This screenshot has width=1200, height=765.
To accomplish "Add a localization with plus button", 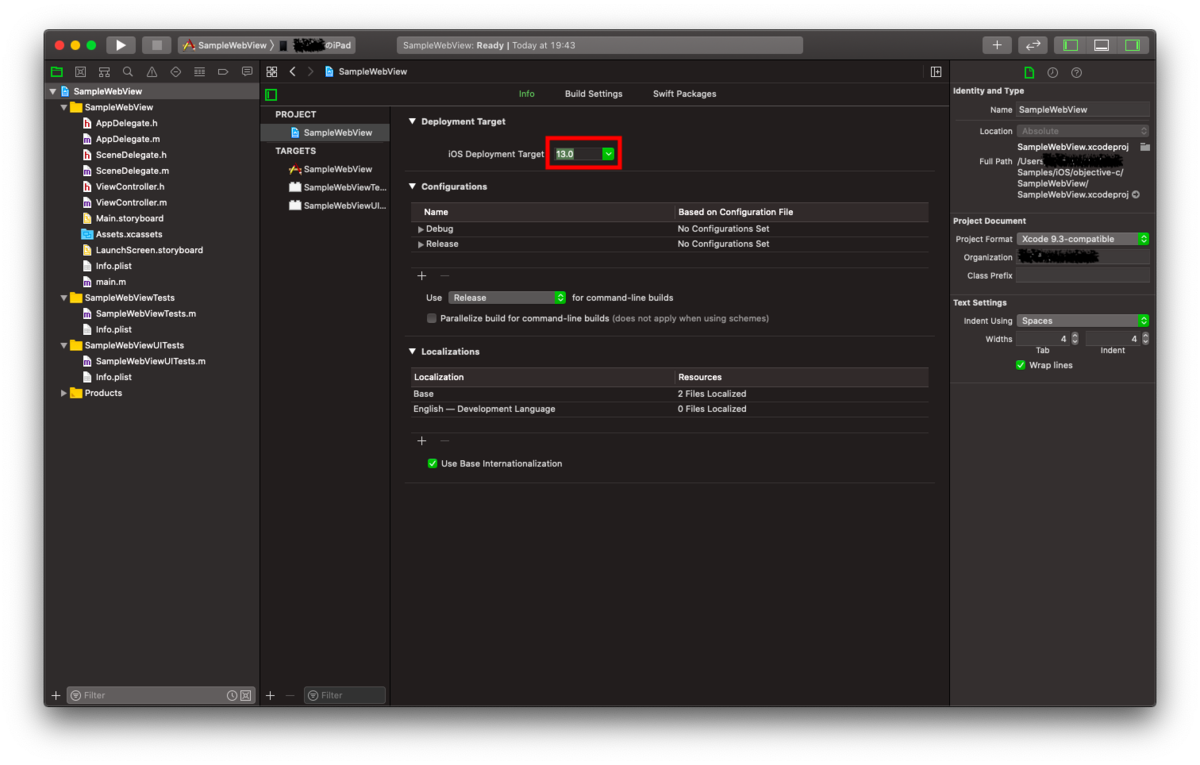I will tap(421, 441).
